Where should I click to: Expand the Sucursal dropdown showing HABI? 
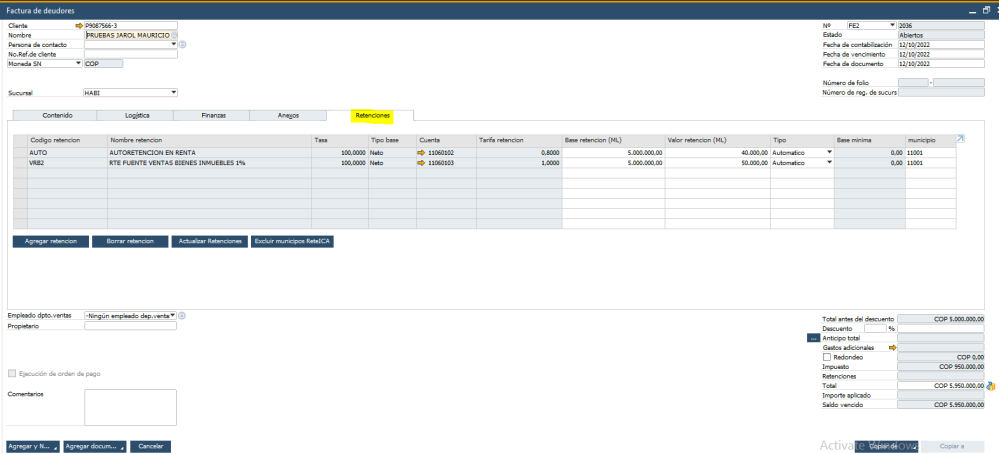173,92
